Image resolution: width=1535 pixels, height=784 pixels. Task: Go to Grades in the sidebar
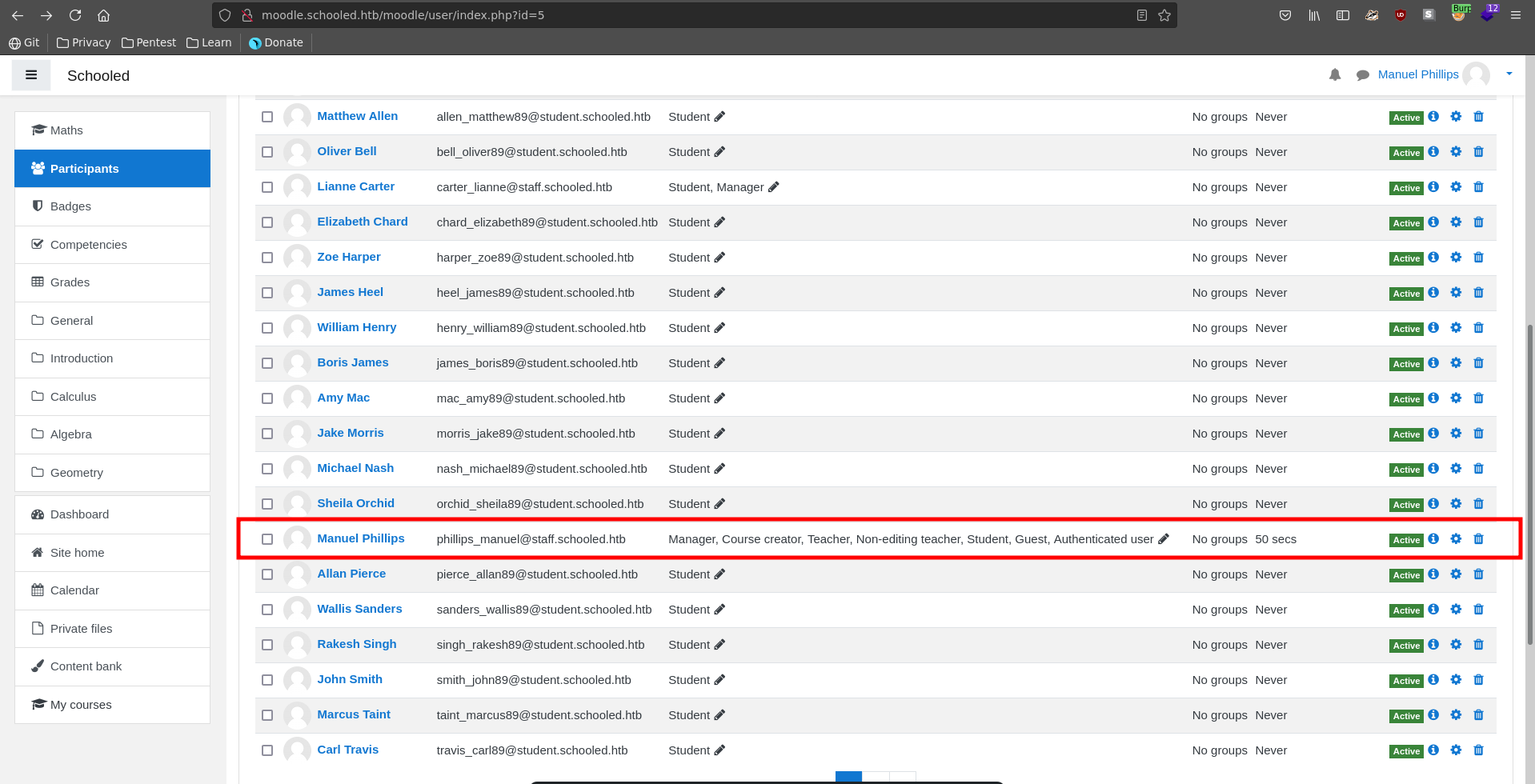click(70, 282)
